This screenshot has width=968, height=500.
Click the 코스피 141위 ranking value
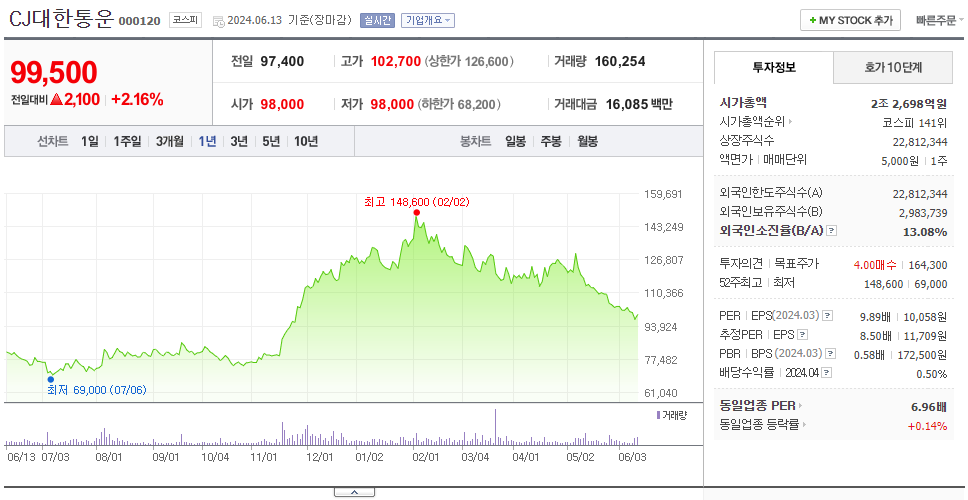(915, 122)
